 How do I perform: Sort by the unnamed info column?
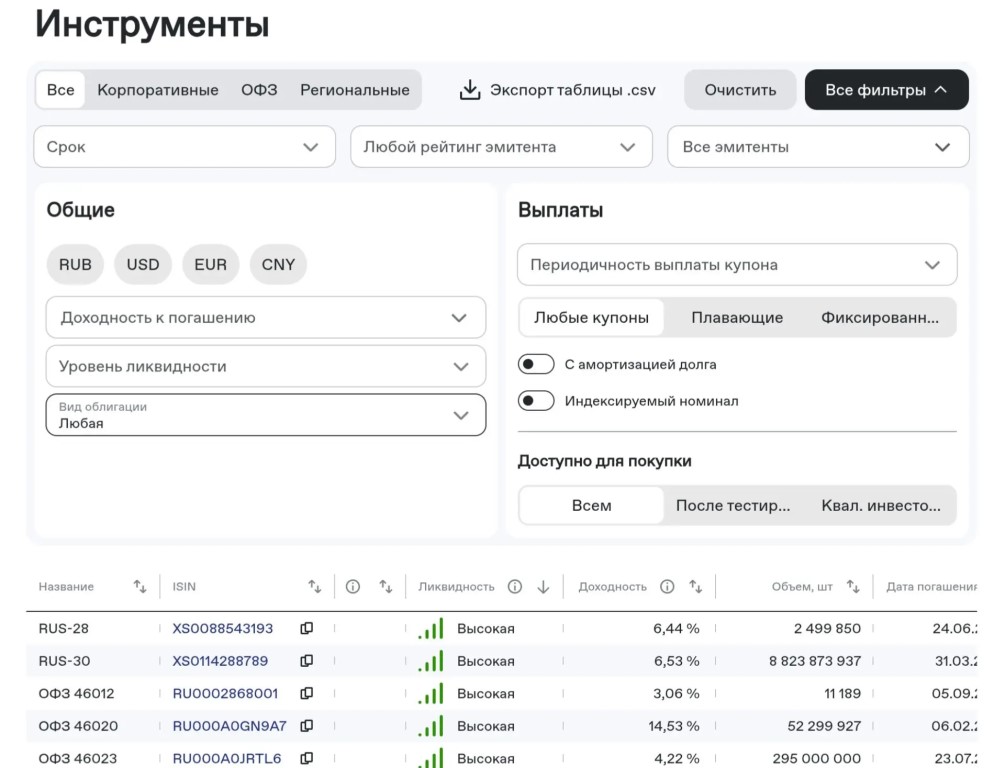pyautogui.click(x=385, y=586)
